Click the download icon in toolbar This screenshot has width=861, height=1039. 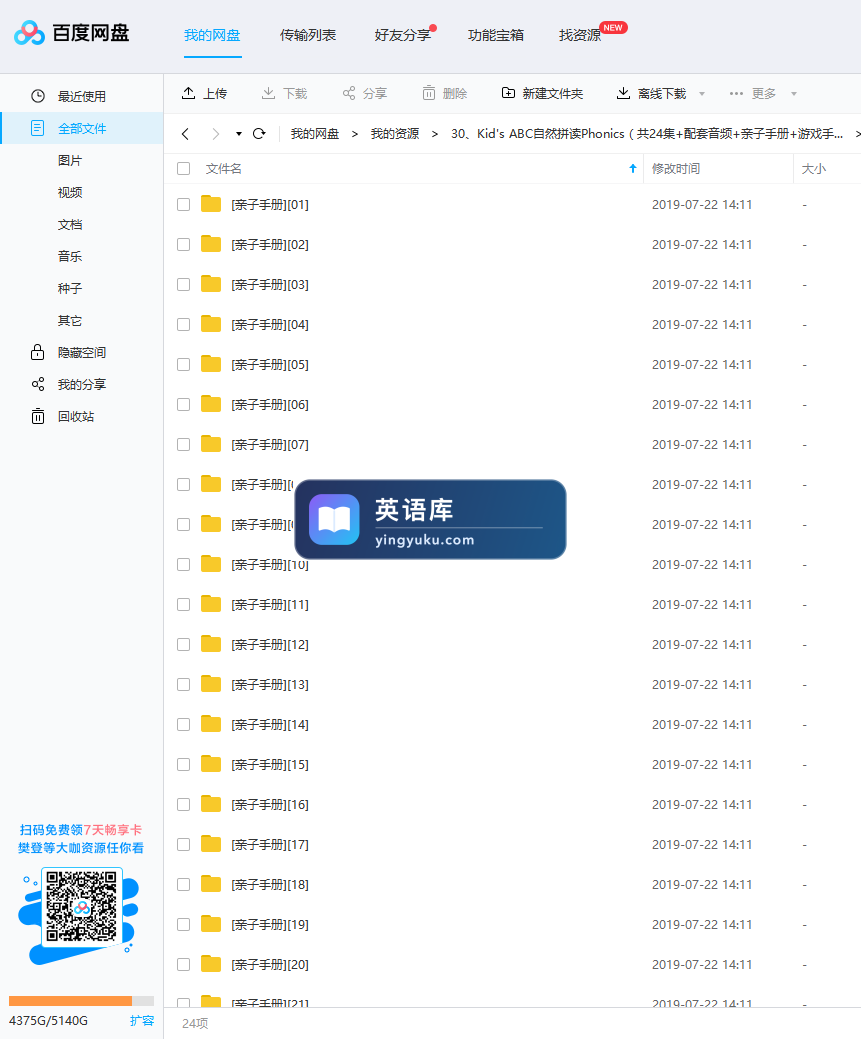(268, 93)
